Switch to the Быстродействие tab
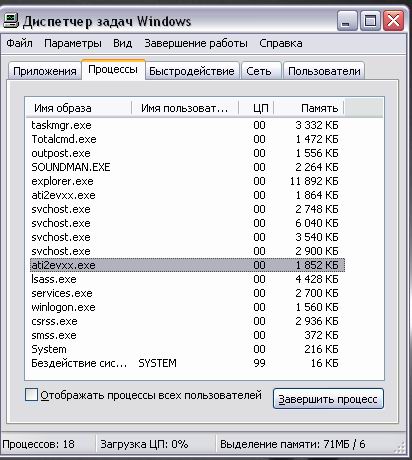This screenshot has height=460, width=412. click(192, 71)
